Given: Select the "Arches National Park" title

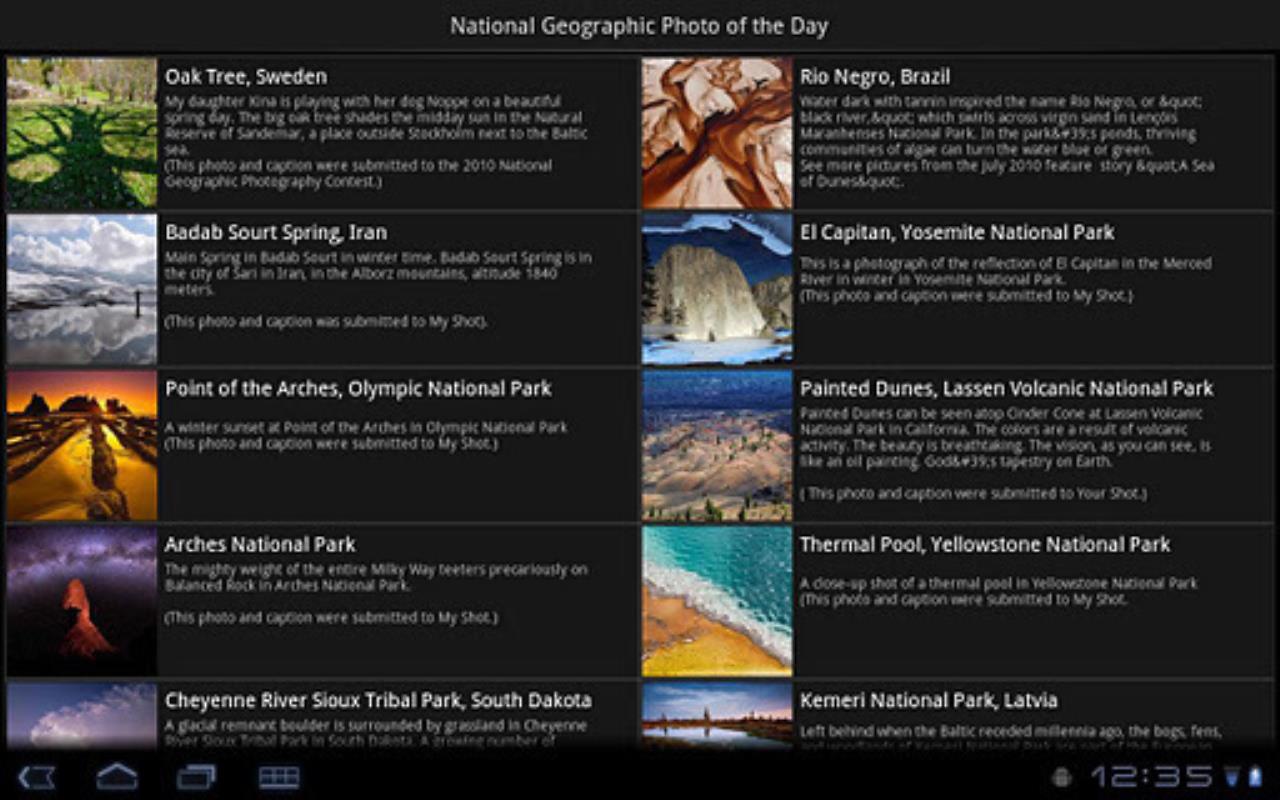Looking at the screenshot, I should coord(260,544).
